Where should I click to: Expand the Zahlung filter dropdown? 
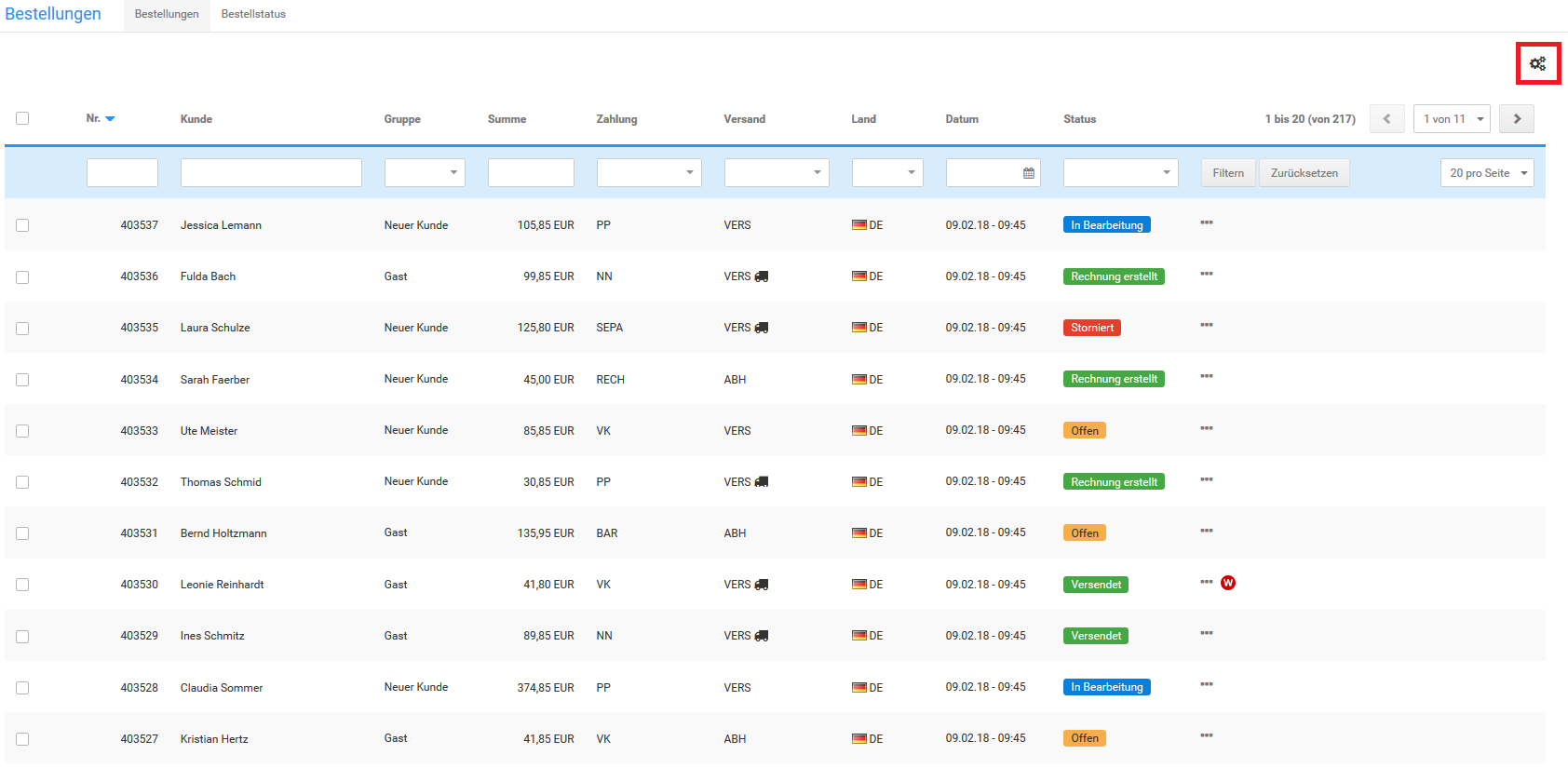pos(648,173)
